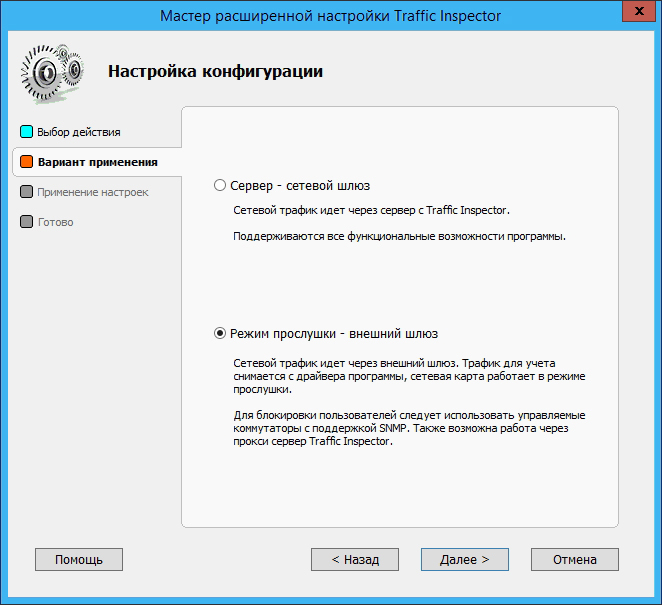Image resolution: width=662 pixels, height=605 pixels.
Task: Close the wizard window with X
Action: tap(639, 11)
